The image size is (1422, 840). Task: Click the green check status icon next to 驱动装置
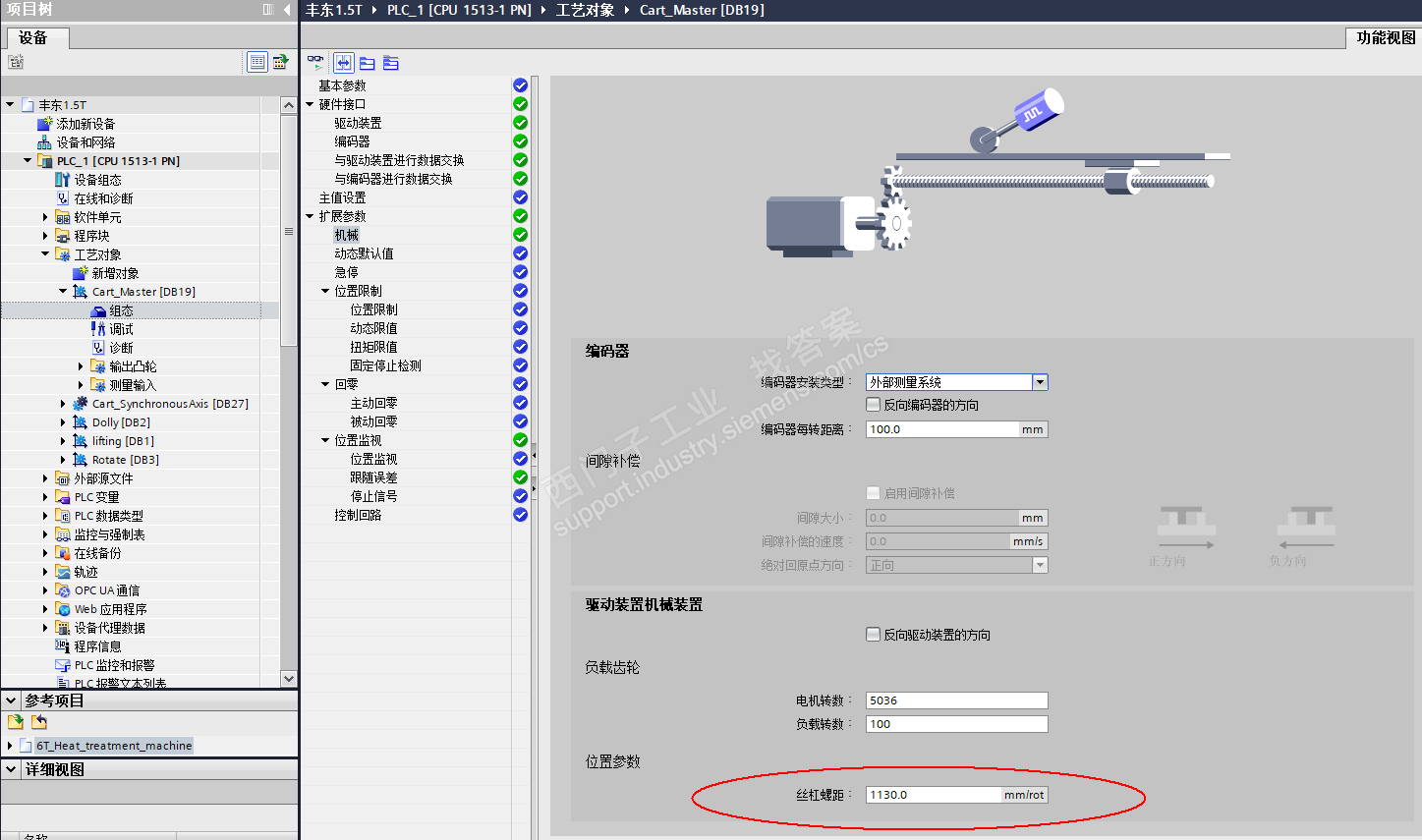point(520,123)
